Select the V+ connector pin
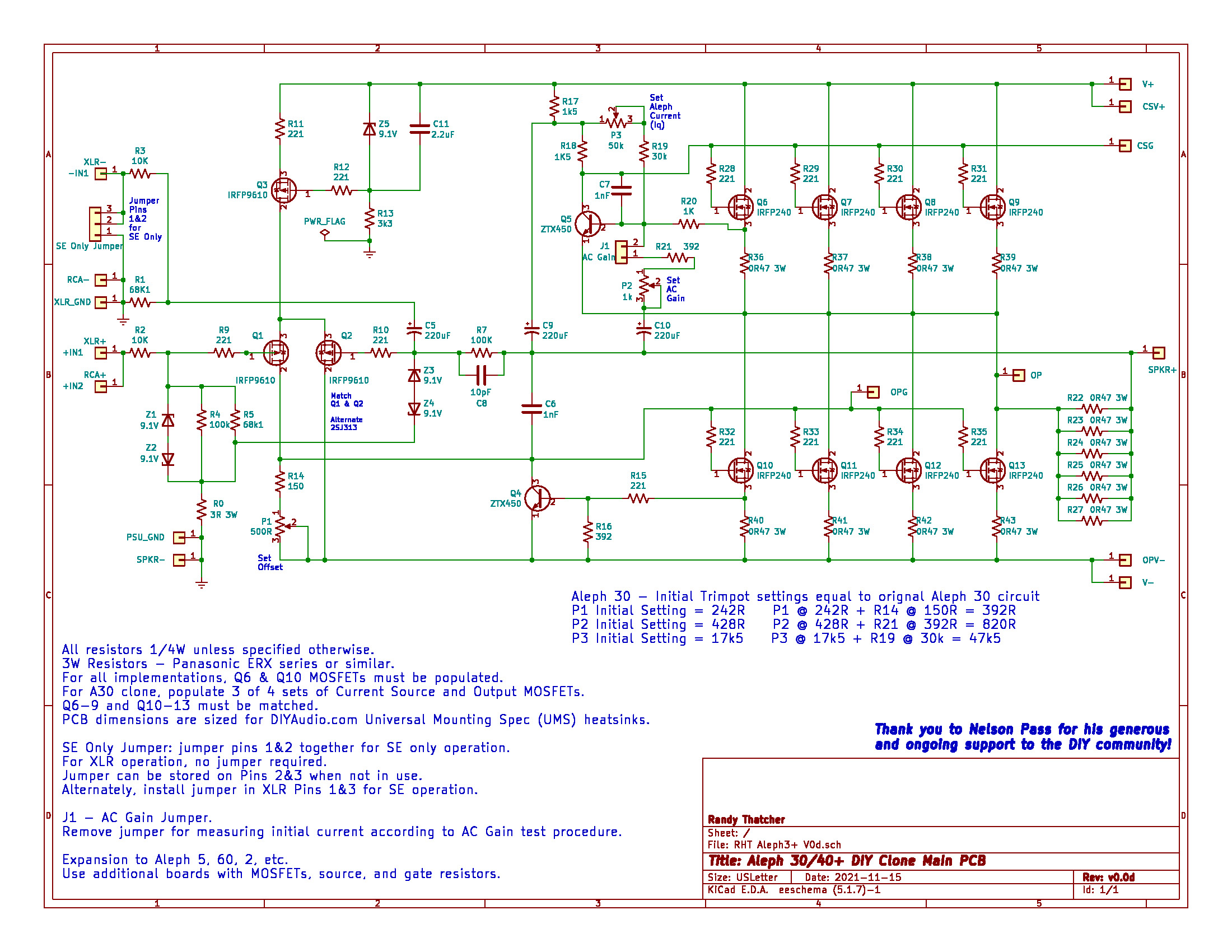 click(1125, 84)
